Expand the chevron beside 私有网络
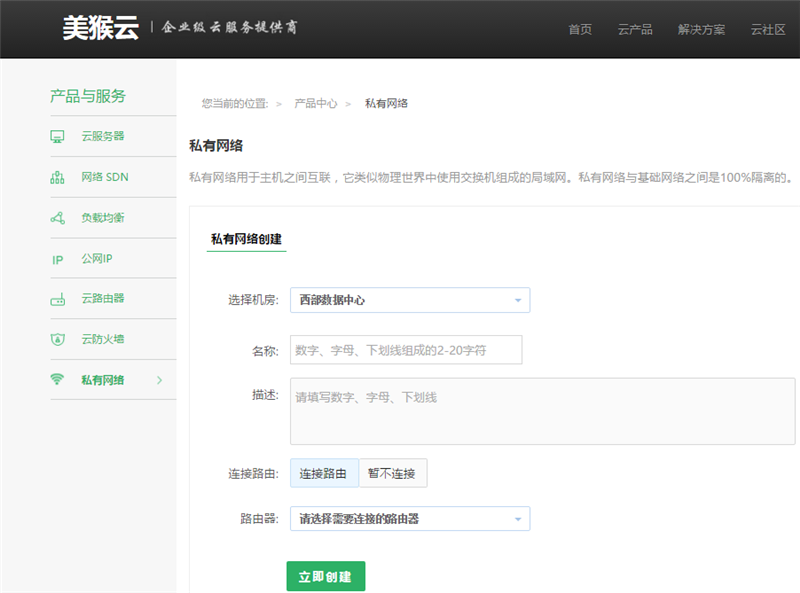Screen dimensions: 800x593 point(160,380)
